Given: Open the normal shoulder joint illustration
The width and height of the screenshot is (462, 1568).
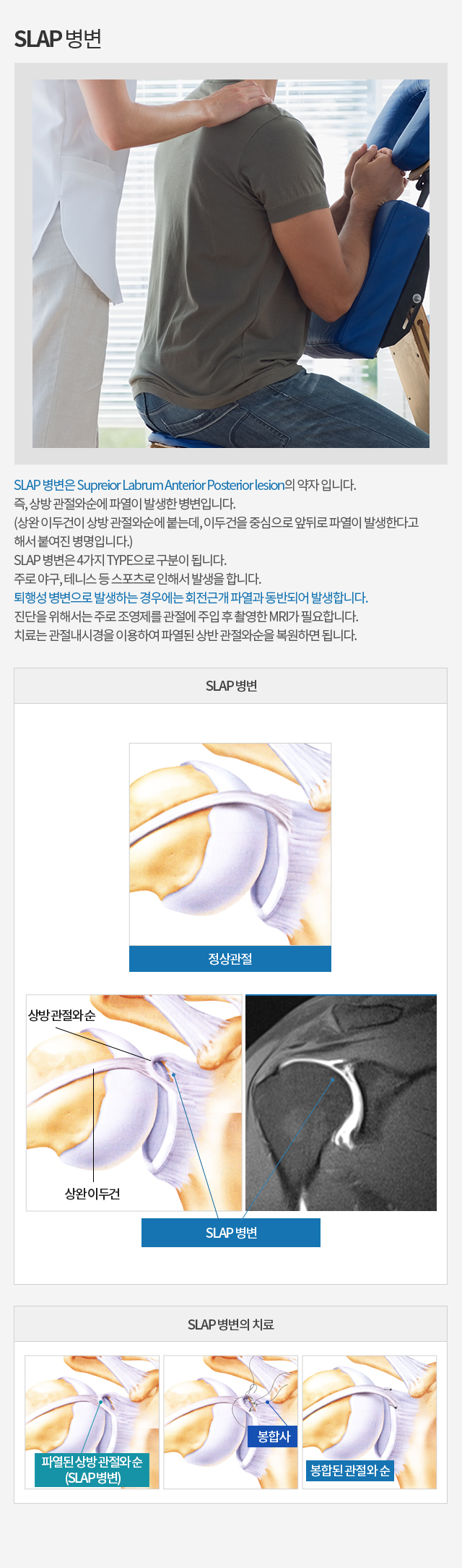Looking at the screenshot, I should [230, 845].
